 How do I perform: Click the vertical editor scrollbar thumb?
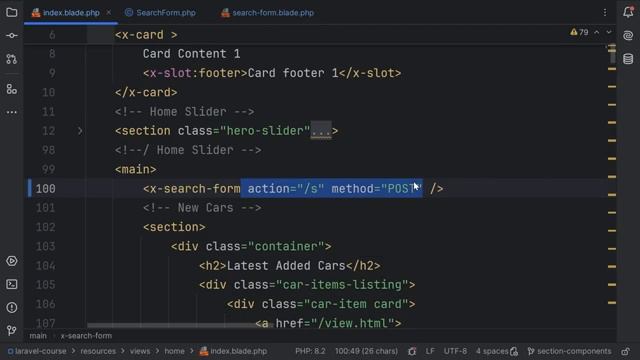point(612,53)
